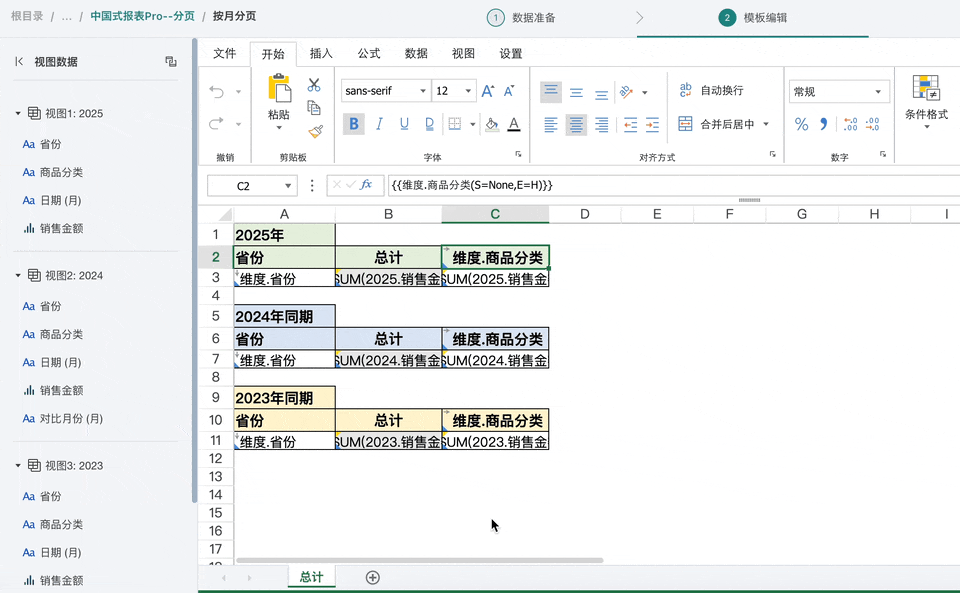Apply comma style format
This screenshot has height=593, width=960.
[824, 124]
